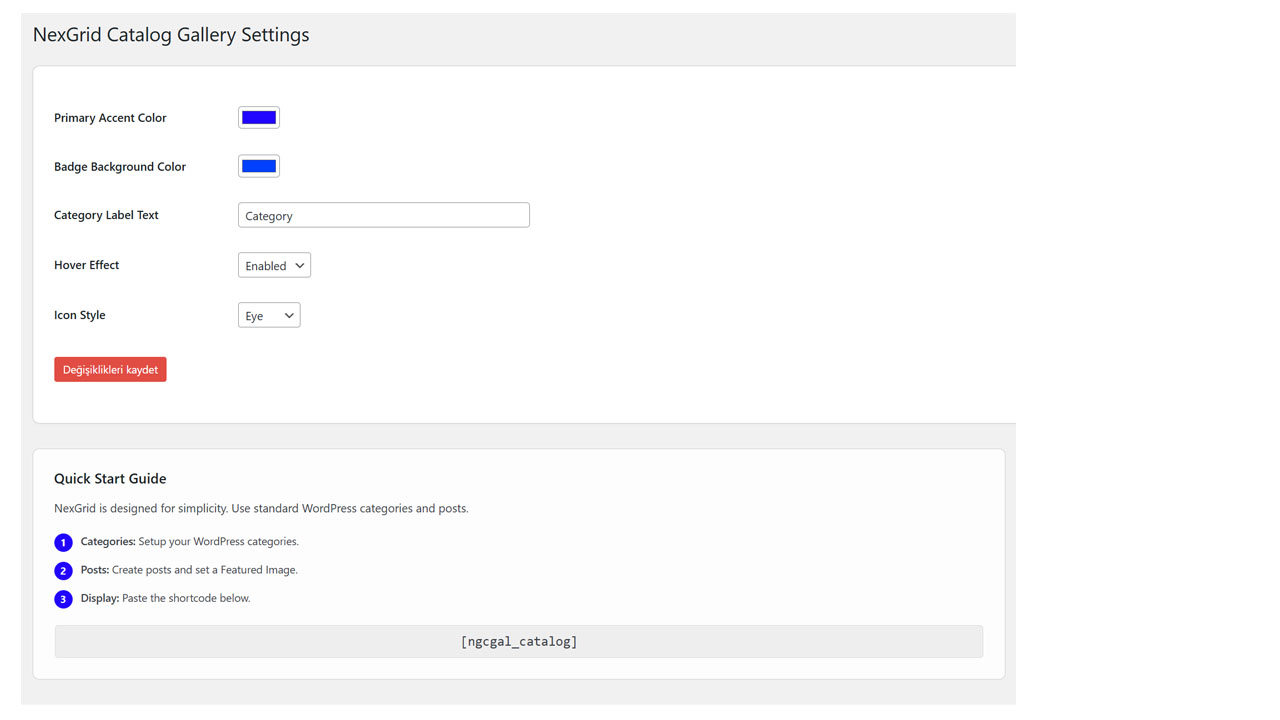Click the bold Display: step text
The height and width of the screenshot is (720, 1280).
100,598
